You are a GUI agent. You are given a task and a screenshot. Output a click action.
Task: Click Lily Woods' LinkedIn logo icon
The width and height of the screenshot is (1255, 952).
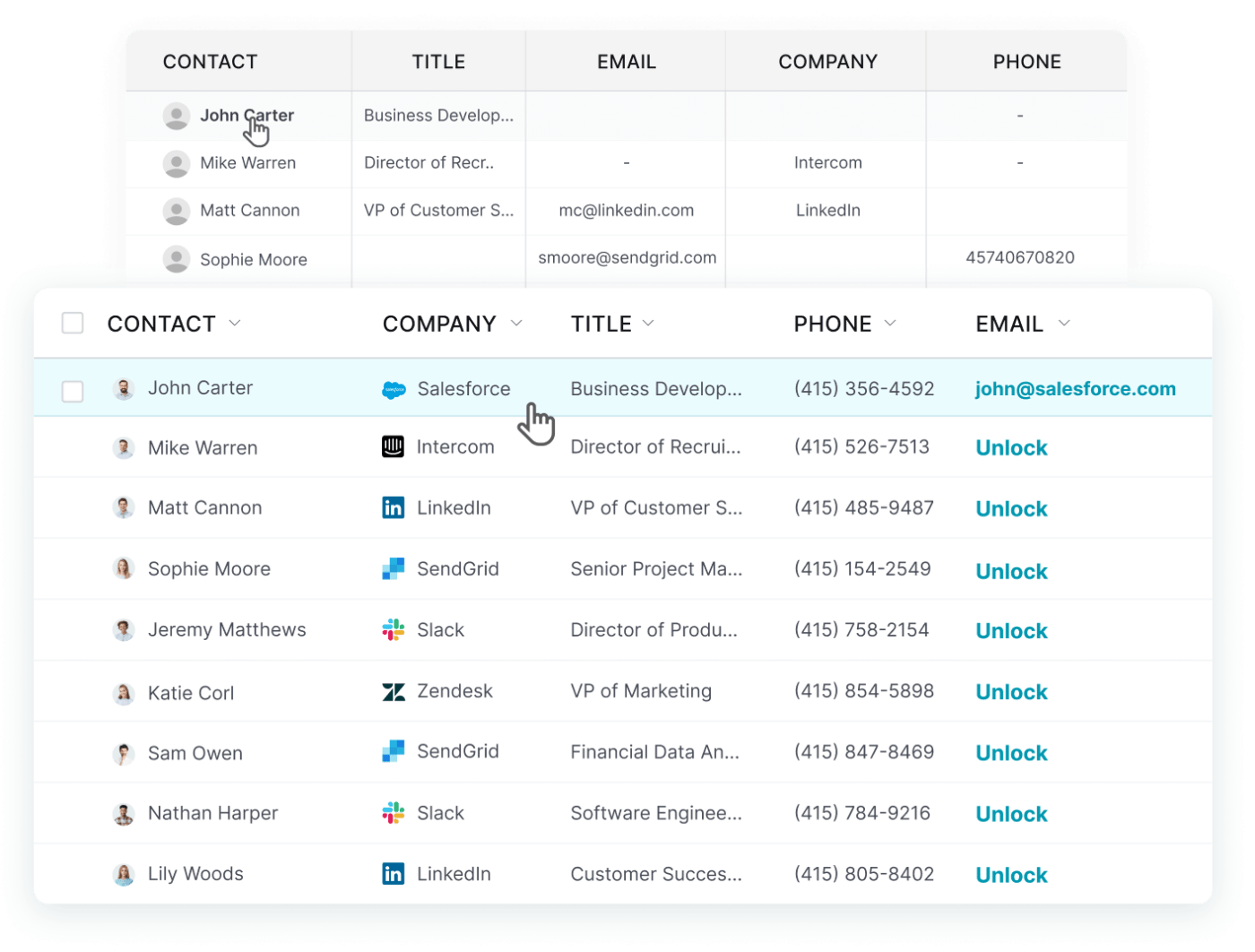(x=393, y=874)
